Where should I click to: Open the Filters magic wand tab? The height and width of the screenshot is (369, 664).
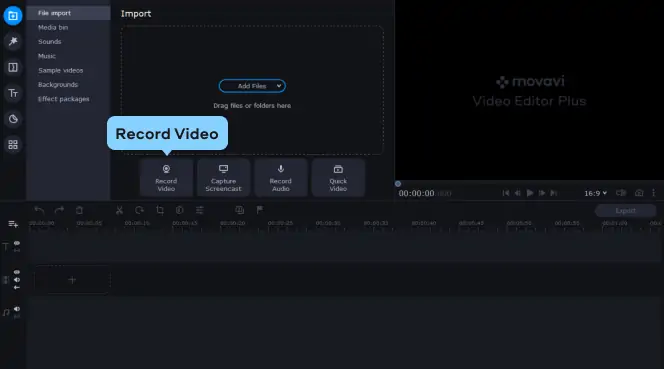(13, 42)
